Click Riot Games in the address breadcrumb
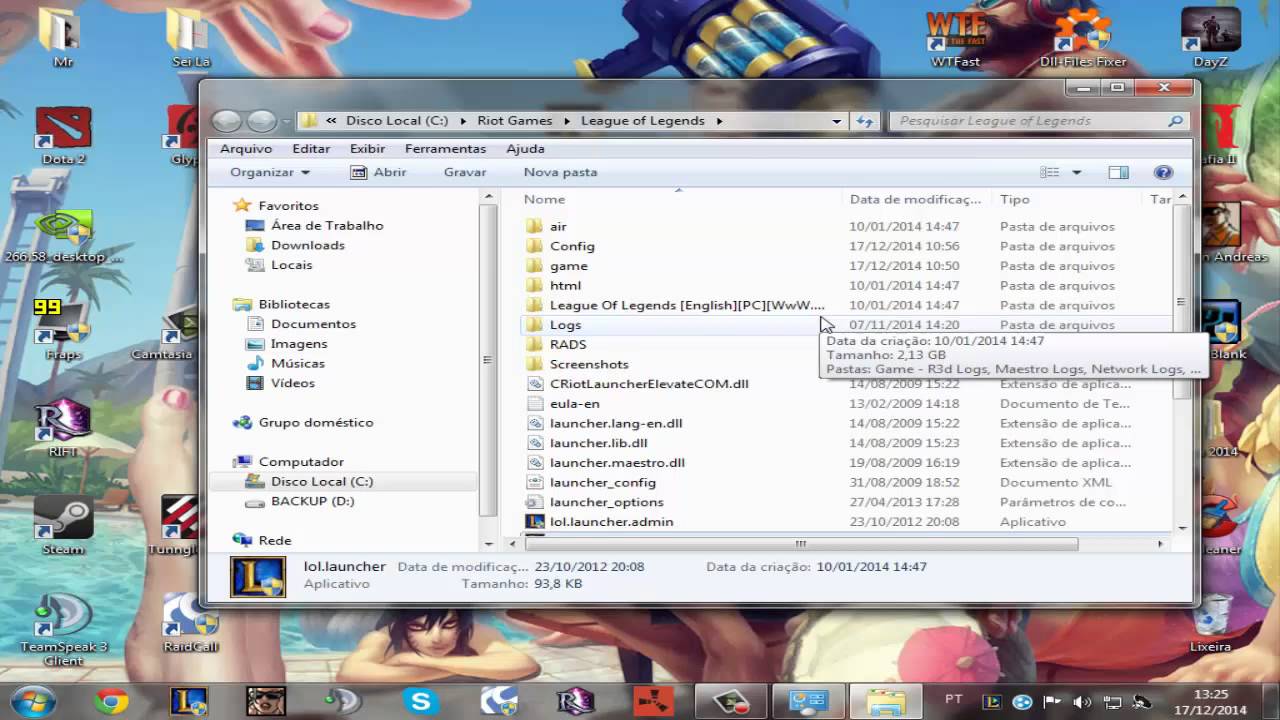Image resolution: width=1280 pixels, height=720 pixels. (x=514, y=121)
